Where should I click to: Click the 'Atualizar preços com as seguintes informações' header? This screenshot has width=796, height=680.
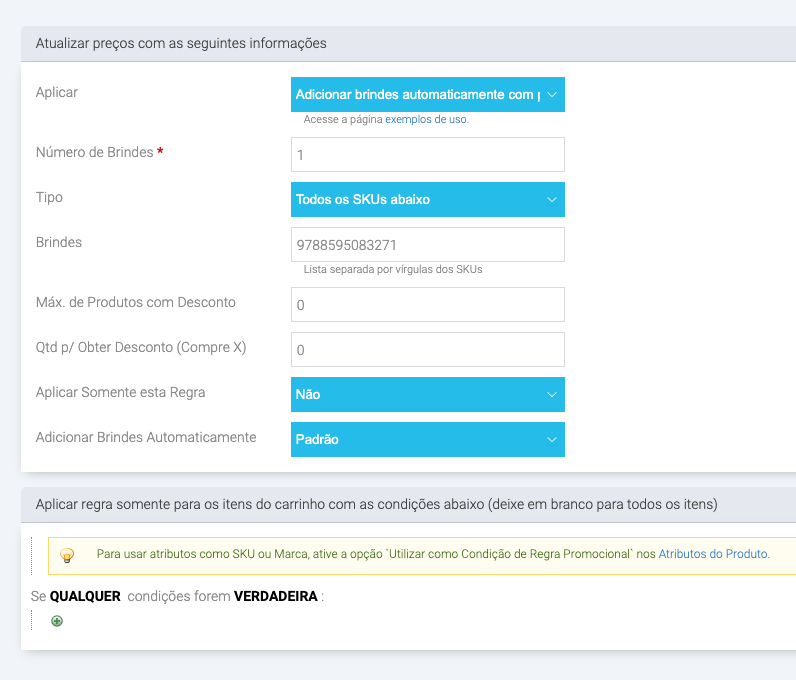click(181, 44)
